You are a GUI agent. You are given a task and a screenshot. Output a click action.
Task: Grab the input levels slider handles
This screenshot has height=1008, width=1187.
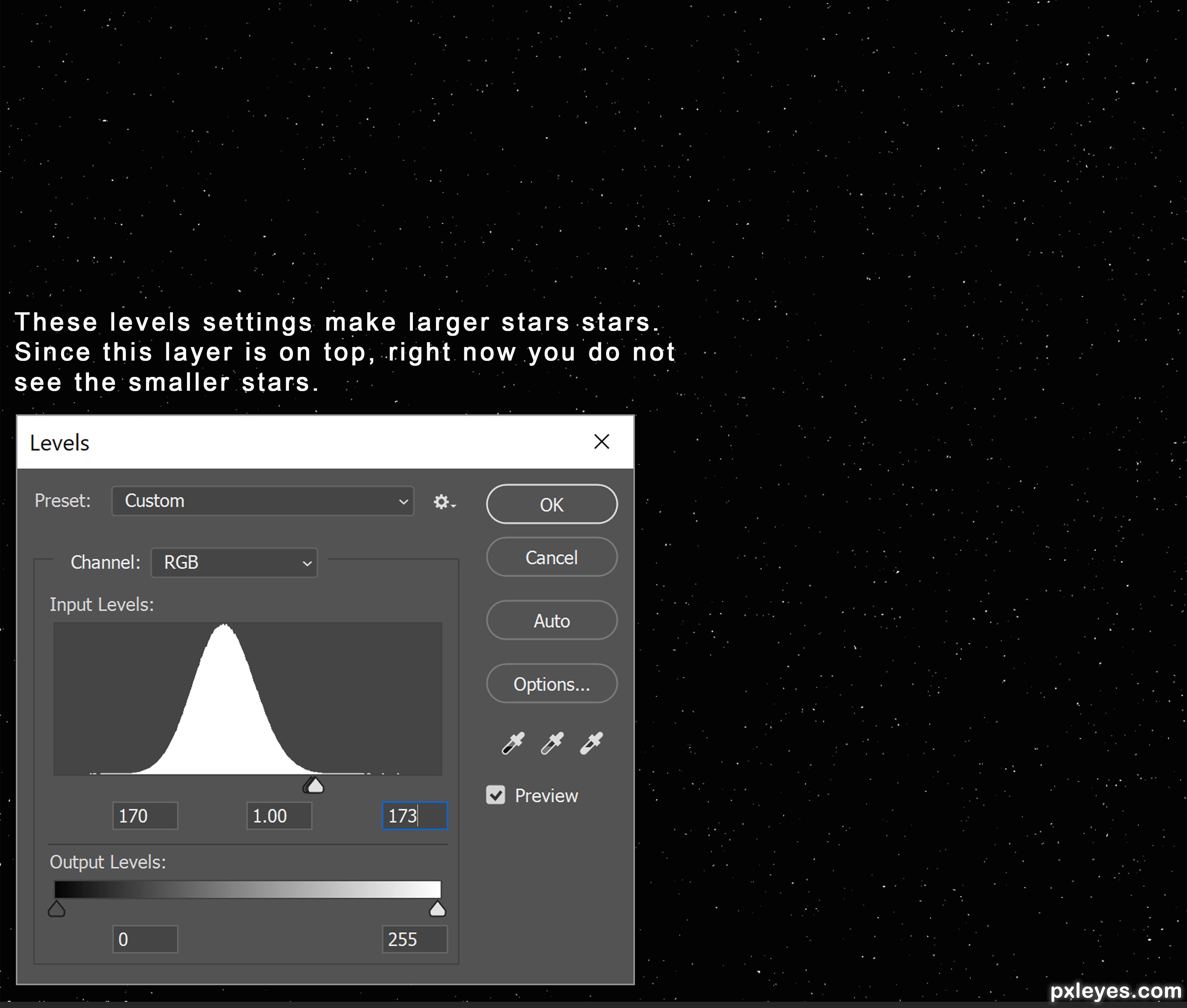(x=314, y=785)
